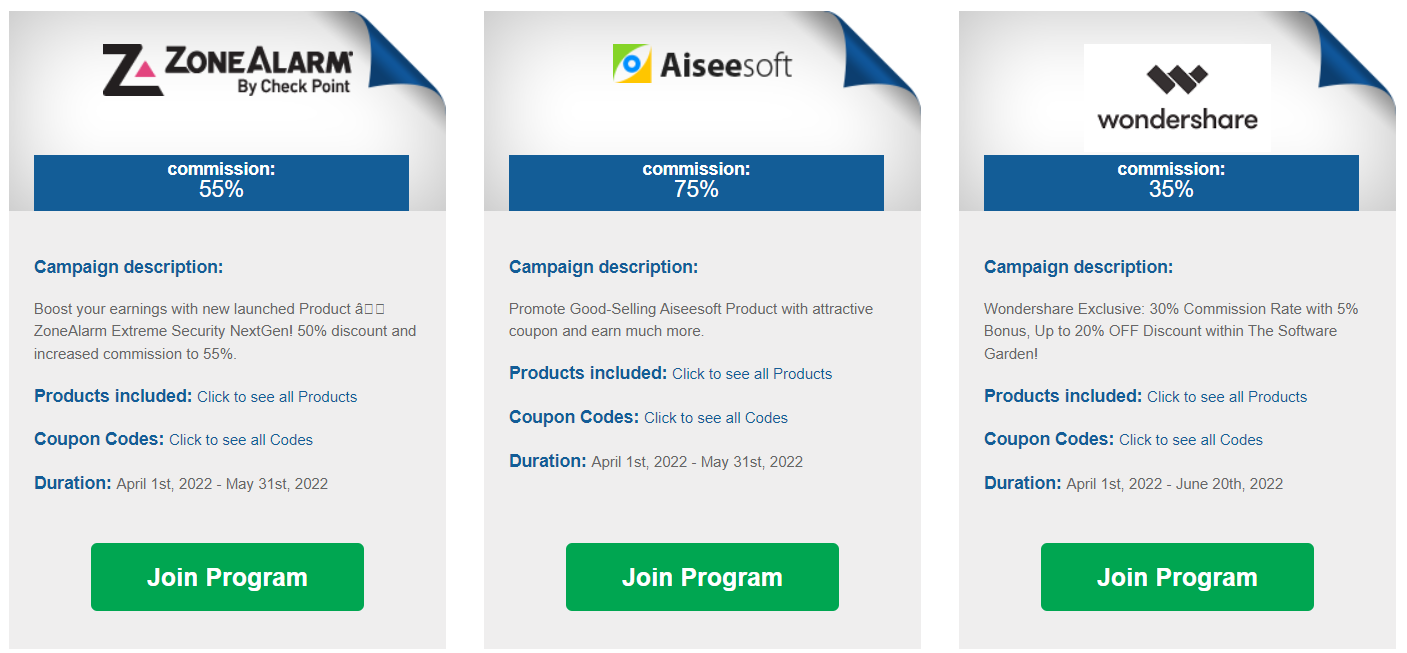
Task: Open Wondershare 'Click to see all Codes' link
Action: point(1191,440)
